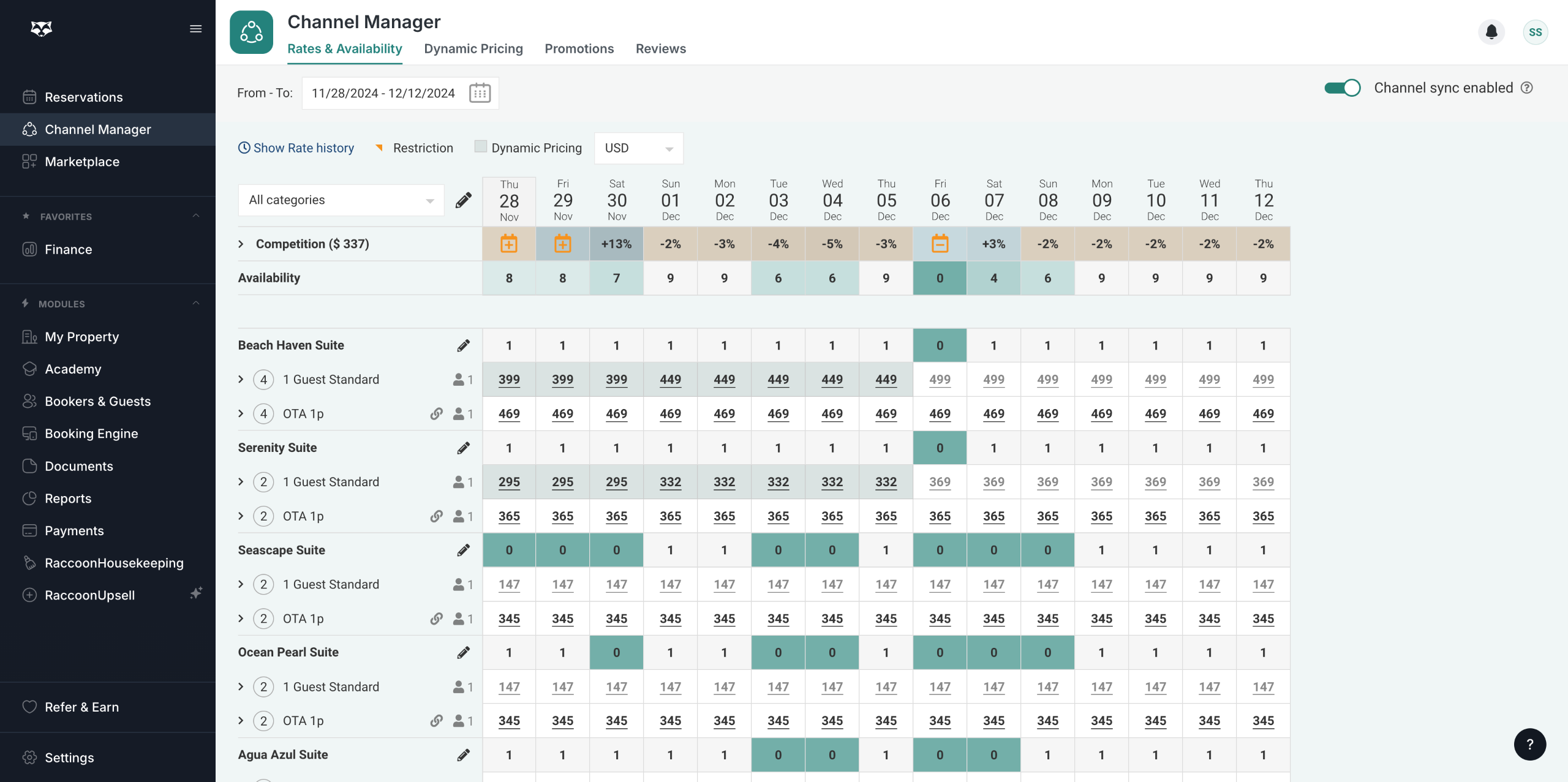This screenshot has width=1568, height=782.
Task: Click the From - To date range field
Action: coord(383,93)
